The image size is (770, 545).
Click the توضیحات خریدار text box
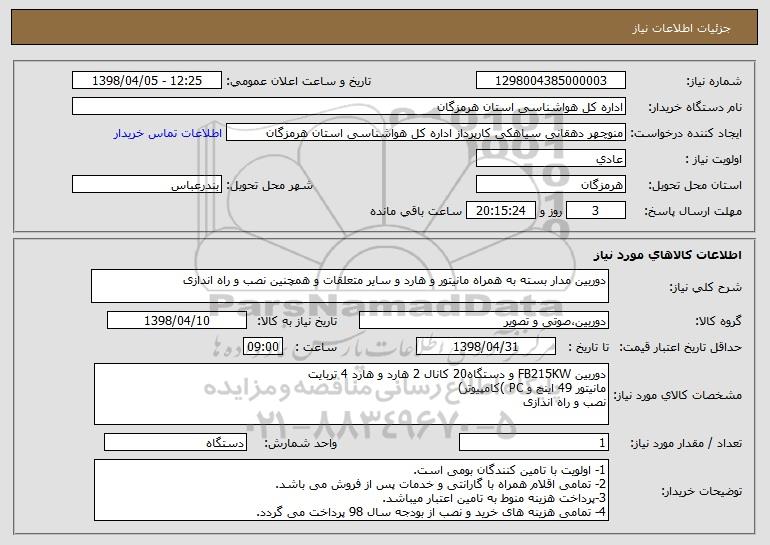point(351,490)
